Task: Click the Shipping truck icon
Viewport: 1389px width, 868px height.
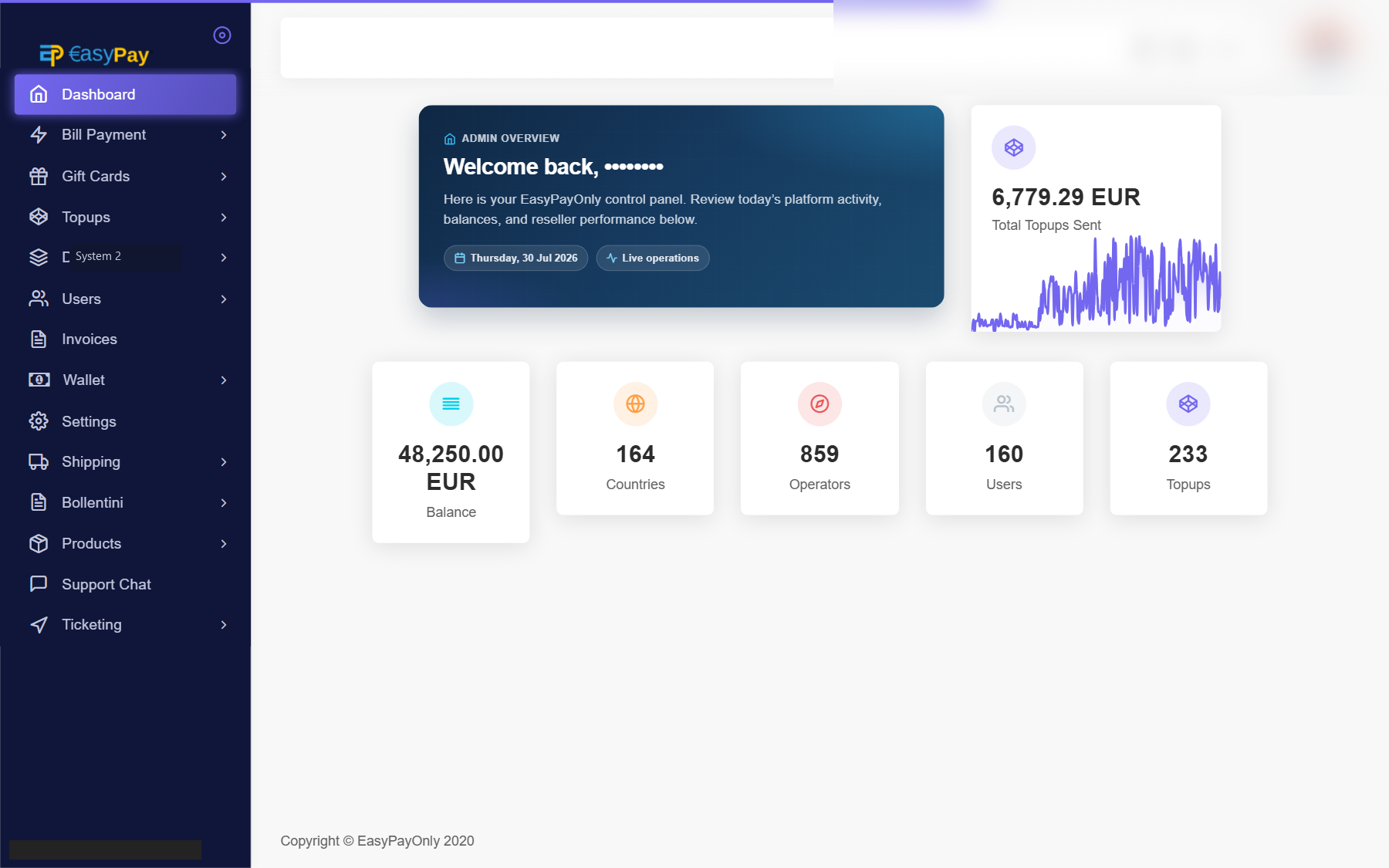Action: tap(39, 461)
